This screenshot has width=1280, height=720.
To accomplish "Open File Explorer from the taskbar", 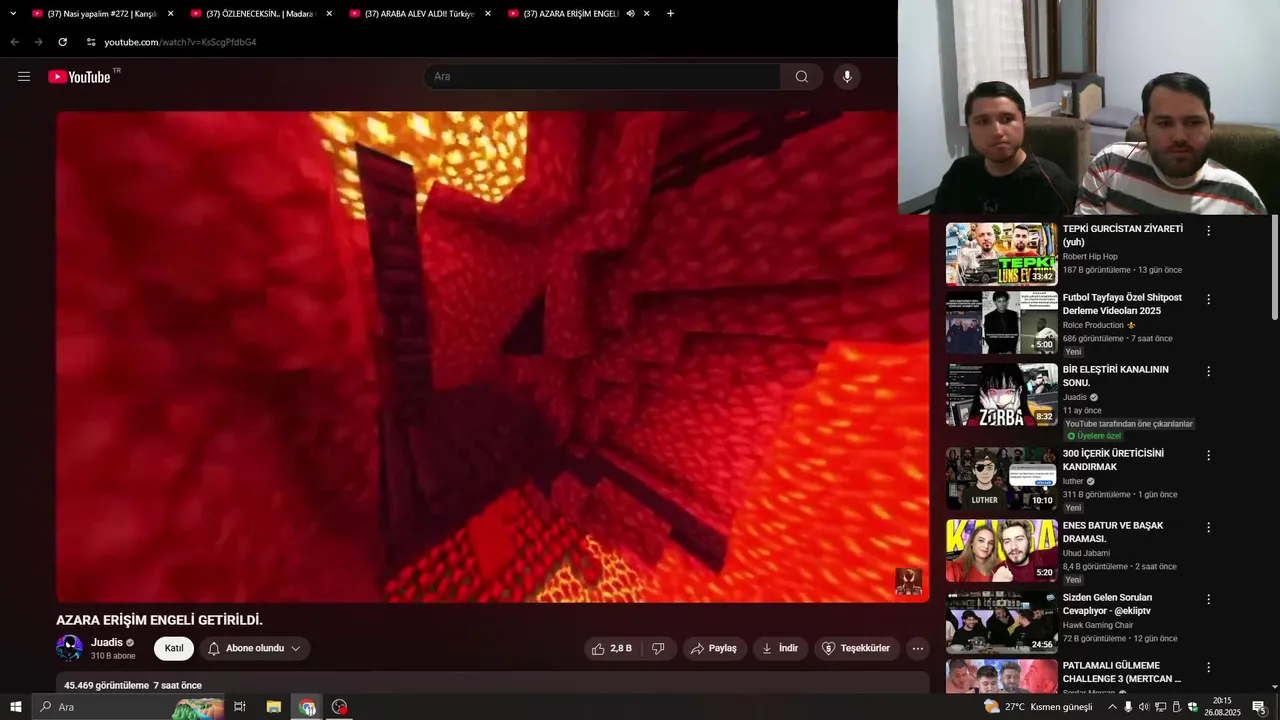I will (273, 707).
